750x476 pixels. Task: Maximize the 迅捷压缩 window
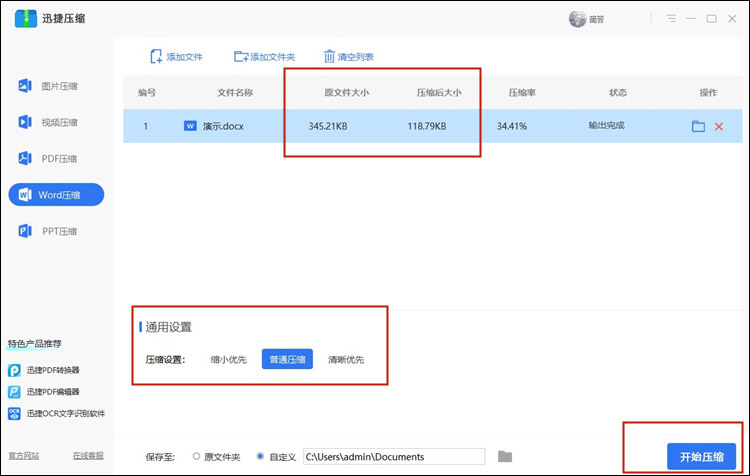tap(712, 19)
